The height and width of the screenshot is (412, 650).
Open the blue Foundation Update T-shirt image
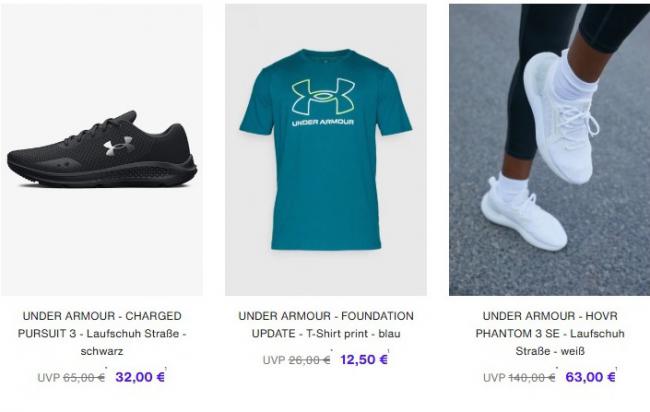click(326, 150)
